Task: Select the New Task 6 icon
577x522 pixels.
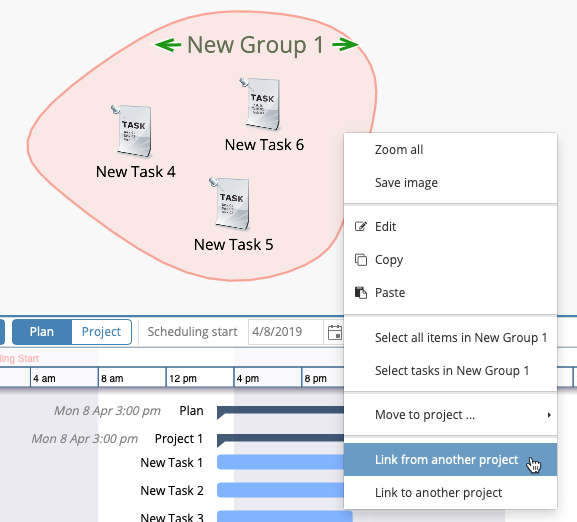Action: pyautogui.click(x=261, y=104)
